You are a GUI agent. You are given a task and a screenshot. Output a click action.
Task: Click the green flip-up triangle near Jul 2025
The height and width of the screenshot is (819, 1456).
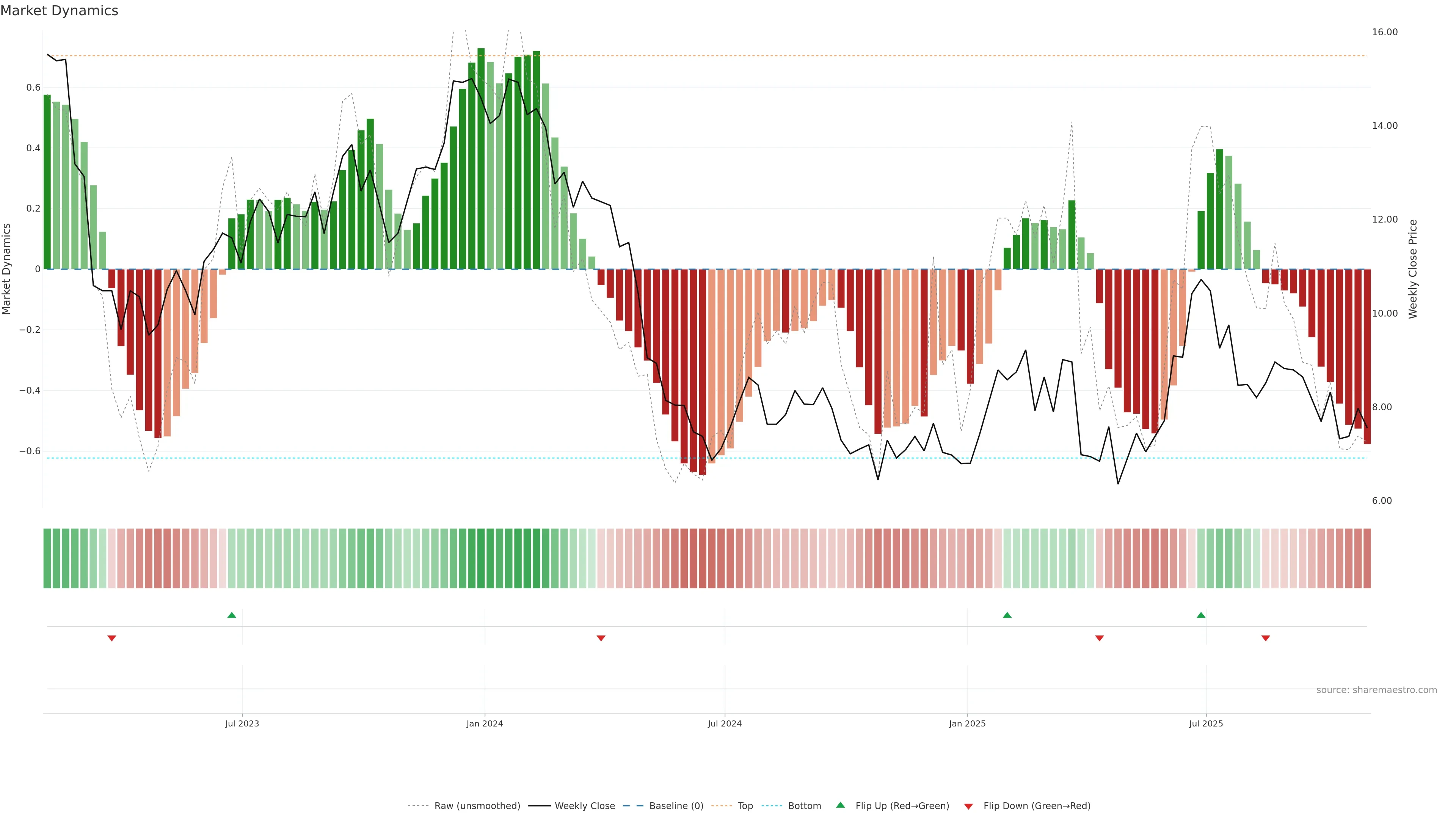(1201, 615)
